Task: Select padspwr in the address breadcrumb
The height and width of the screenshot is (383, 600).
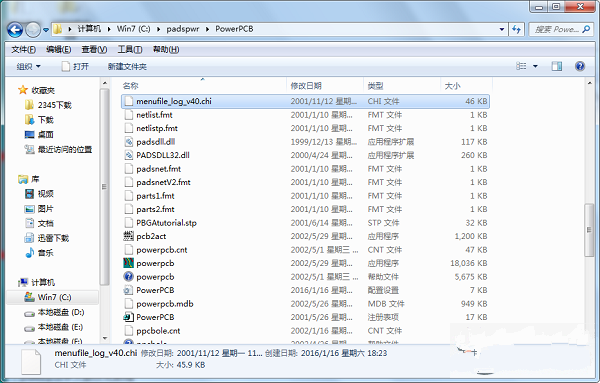Action: (x=183, y=29)
